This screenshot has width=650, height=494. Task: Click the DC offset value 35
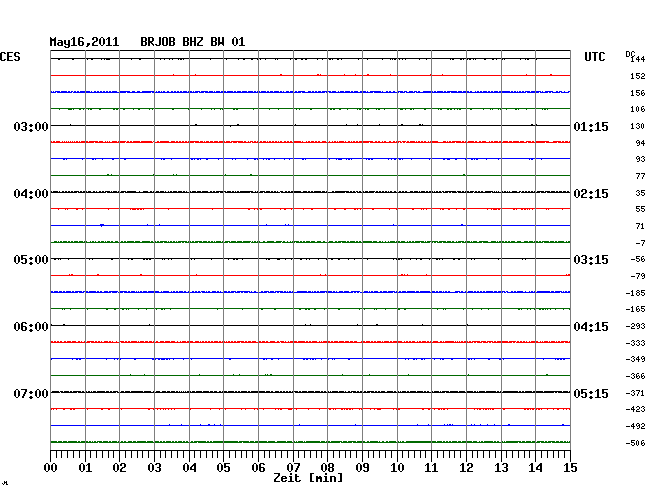point(640,193)
